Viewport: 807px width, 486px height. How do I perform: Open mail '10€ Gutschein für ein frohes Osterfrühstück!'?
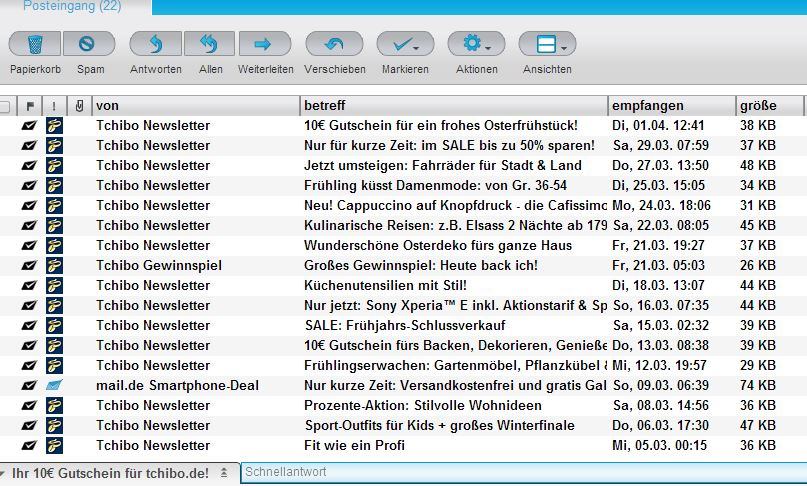(441, 126)
